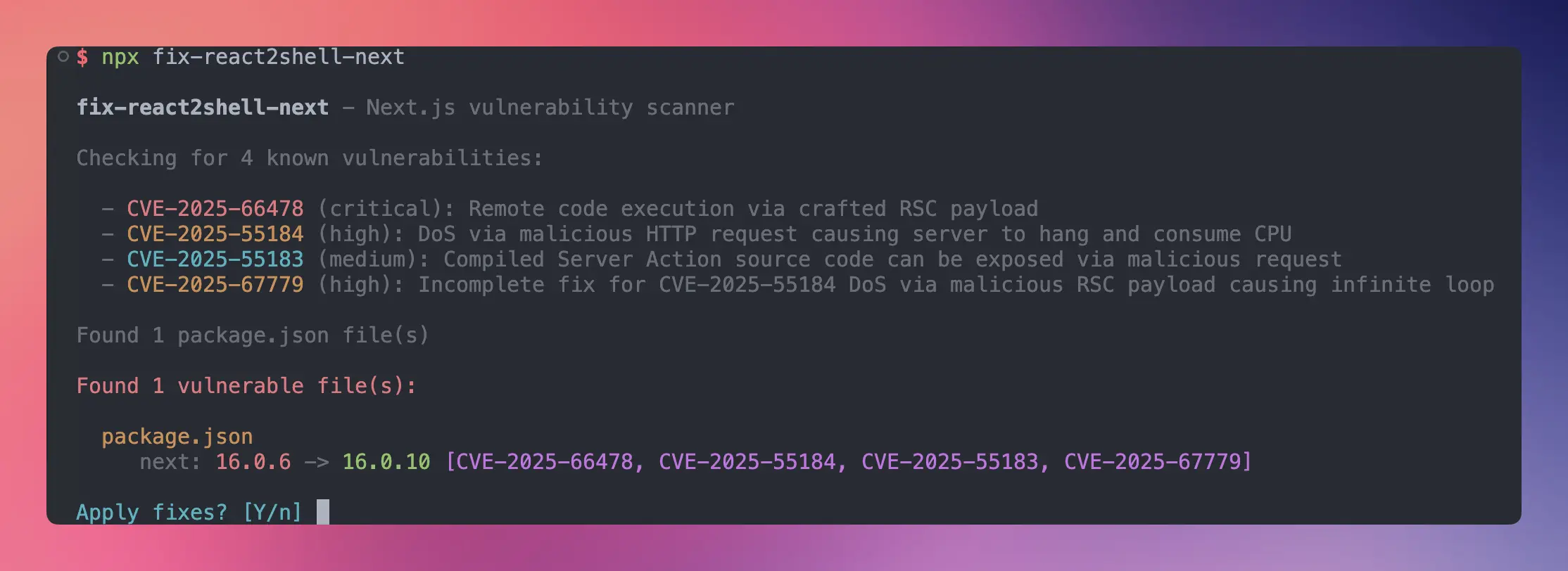Click the red current version 16.0.6

click(x=253, y=462)
